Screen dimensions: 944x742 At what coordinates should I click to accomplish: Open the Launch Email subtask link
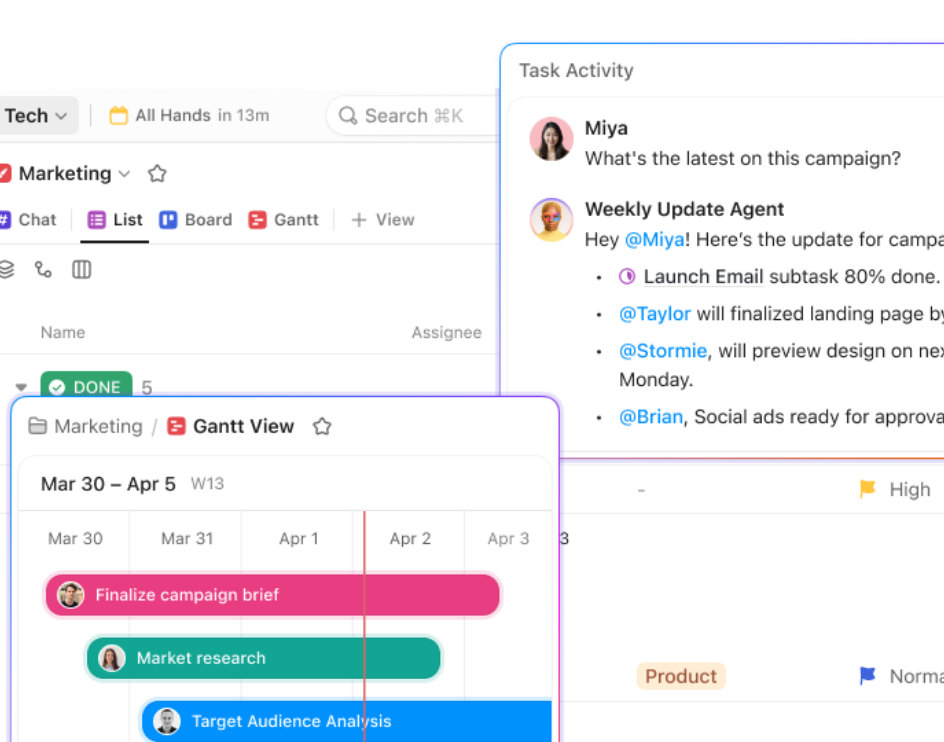[x=703, y=276]
